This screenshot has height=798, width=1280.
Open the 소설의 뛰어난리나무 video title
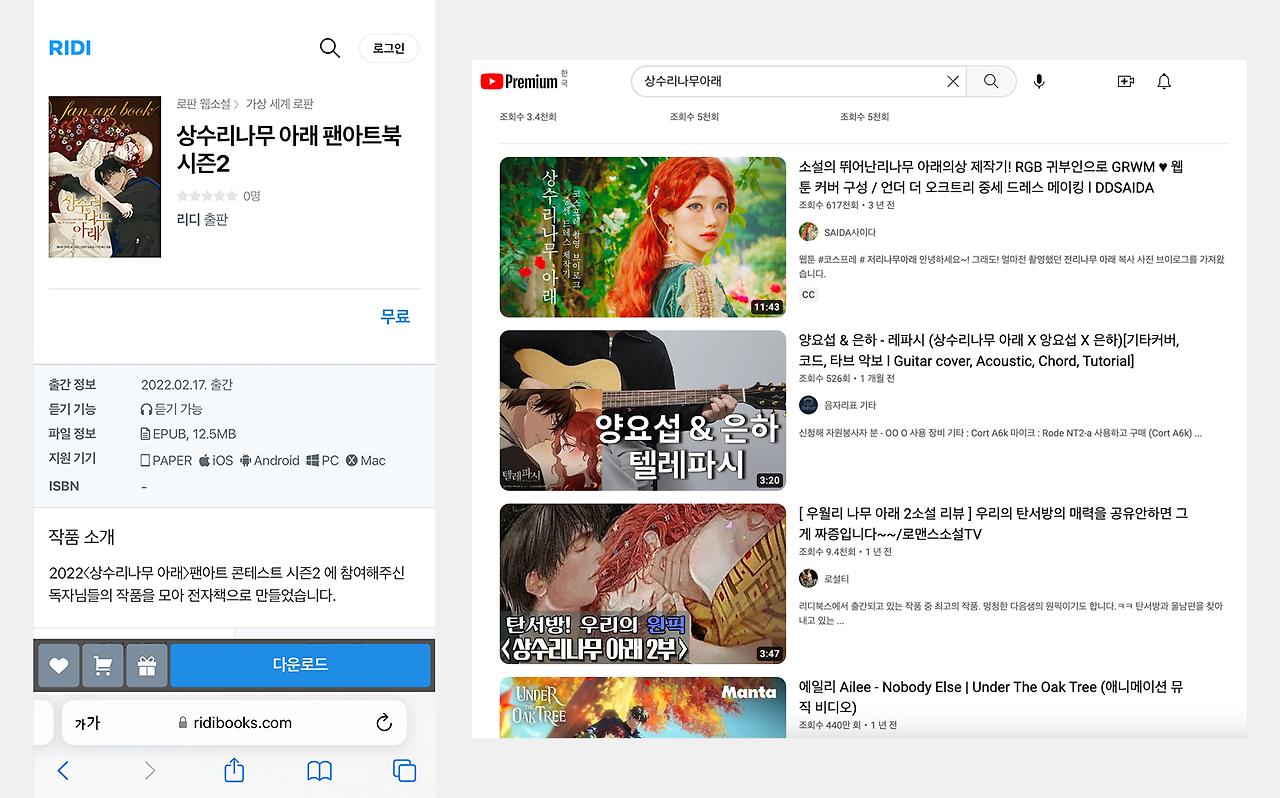pos(990,177)
